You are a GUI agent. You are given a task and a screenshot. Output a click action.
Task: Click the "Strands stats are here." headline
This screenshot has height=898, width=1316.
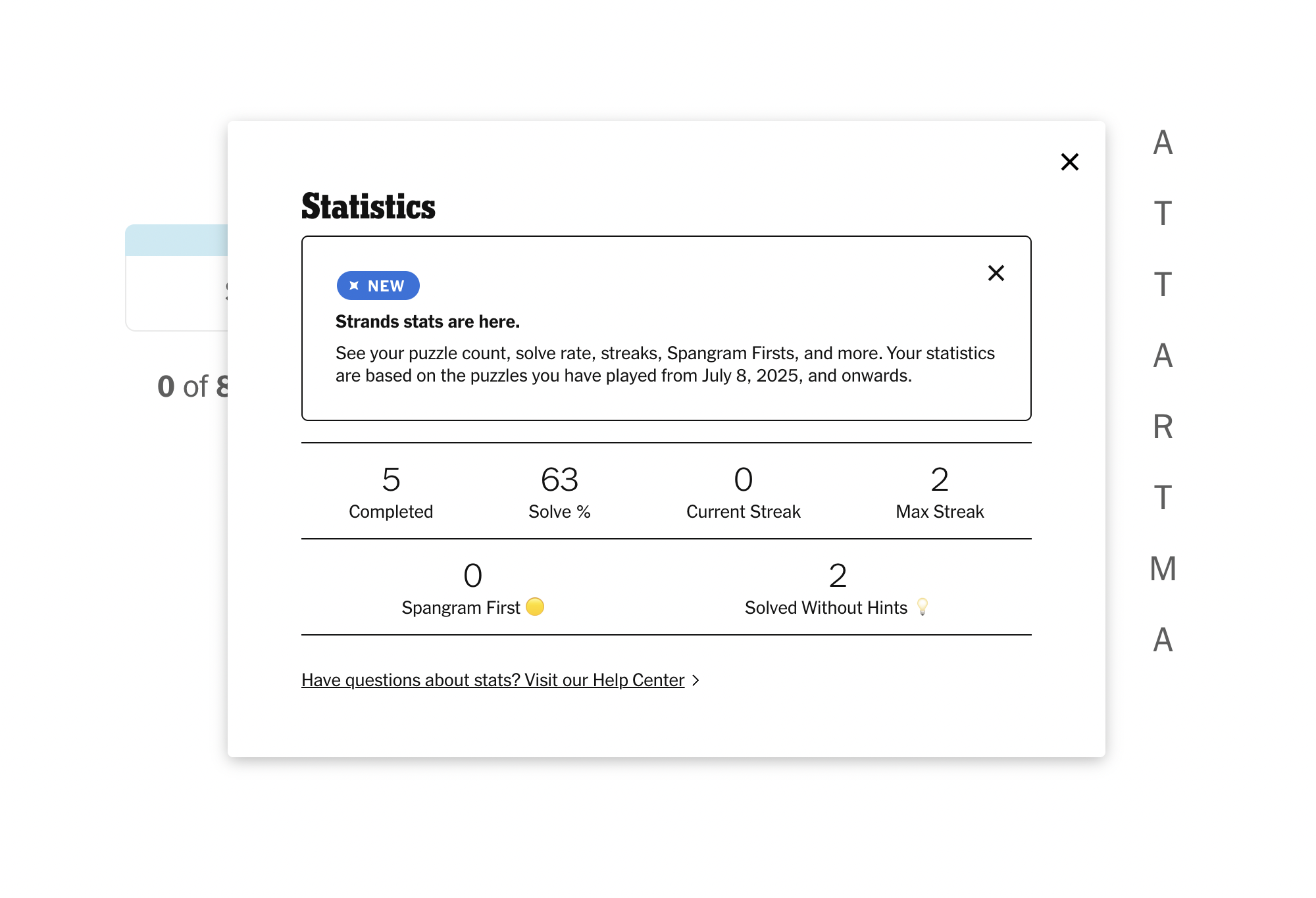click(428, 322)
